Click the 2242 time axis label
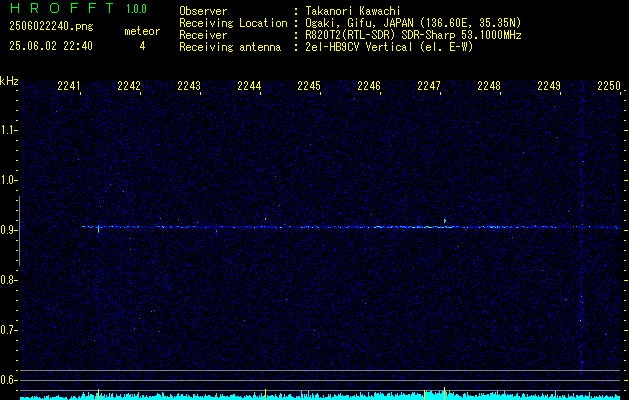Image resolution: width=629 pixels, height=400 pixels. pyautogui.click(x=129, y=86)
